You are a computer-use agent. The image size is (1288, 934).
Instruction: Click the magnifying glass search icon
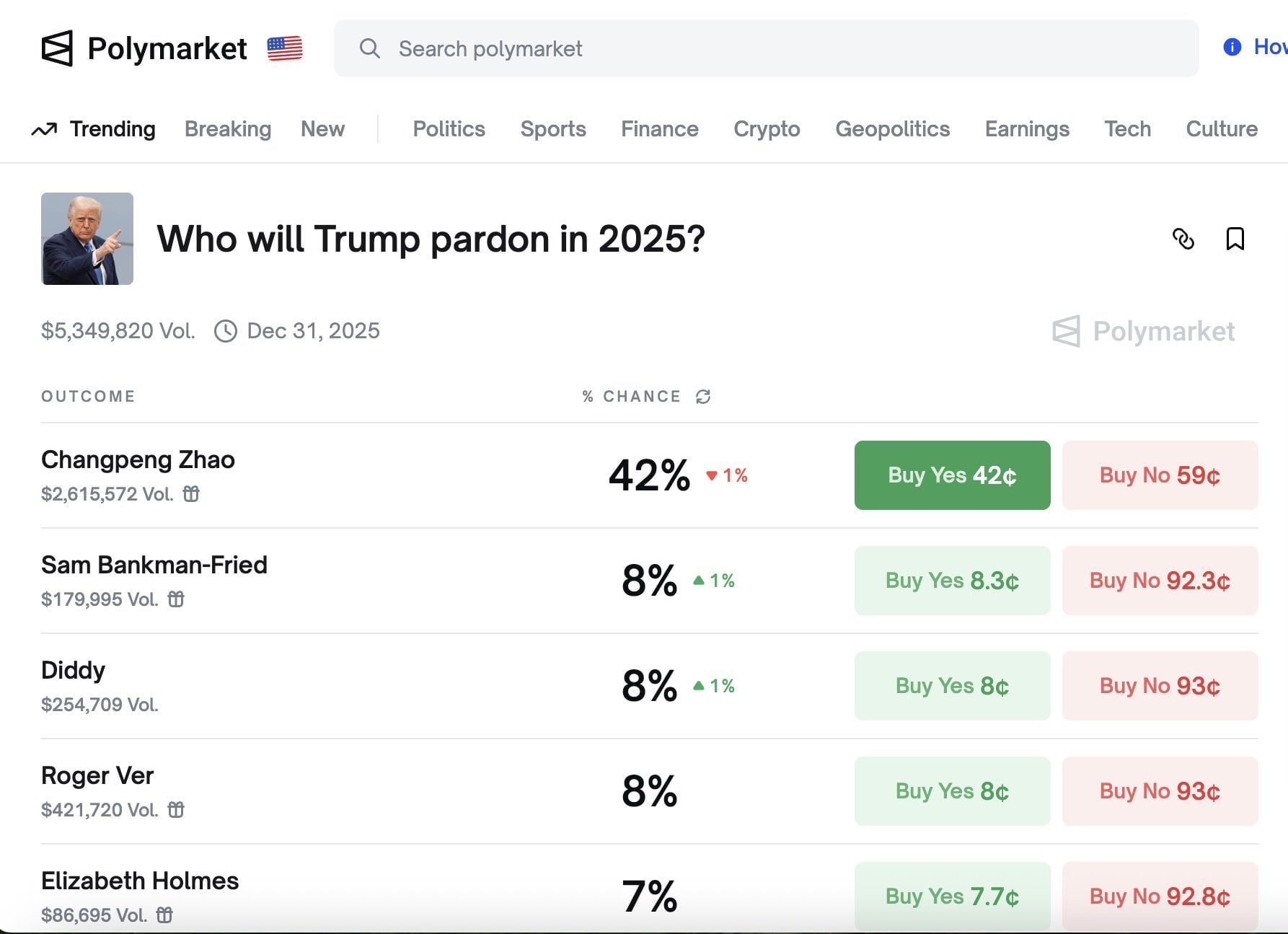[x=370, y=48]
